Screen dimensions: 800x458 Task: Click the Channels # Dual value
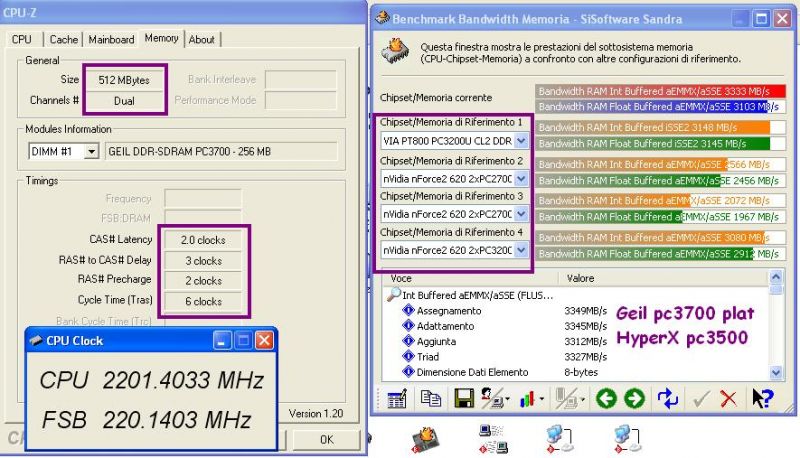click(124, 101)
